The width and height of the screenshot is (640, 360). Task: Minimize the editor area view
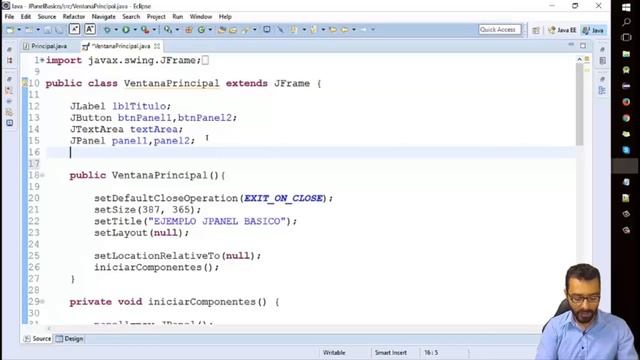click(571, 45)
